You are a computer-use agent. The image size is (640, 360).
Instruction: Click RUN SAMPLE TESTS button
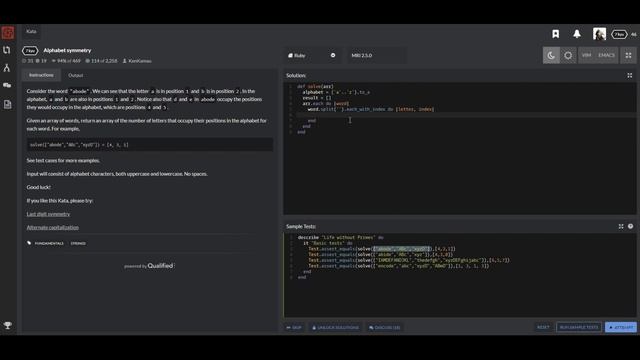click(x=579, y=327)
